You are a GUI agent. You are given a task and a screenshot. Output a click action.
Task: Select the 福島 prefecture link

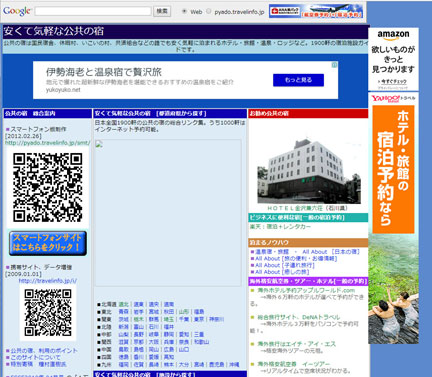click(x=199, y=312)
